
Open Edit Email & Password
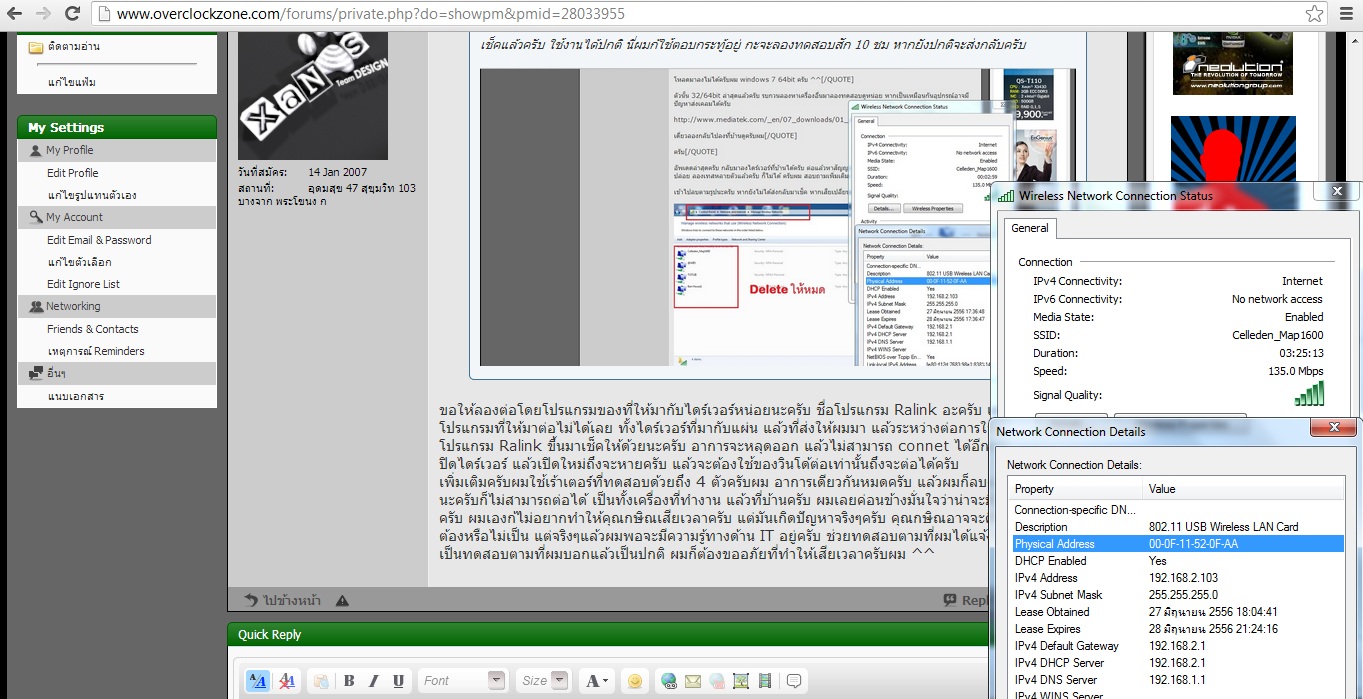coord(99,240)
